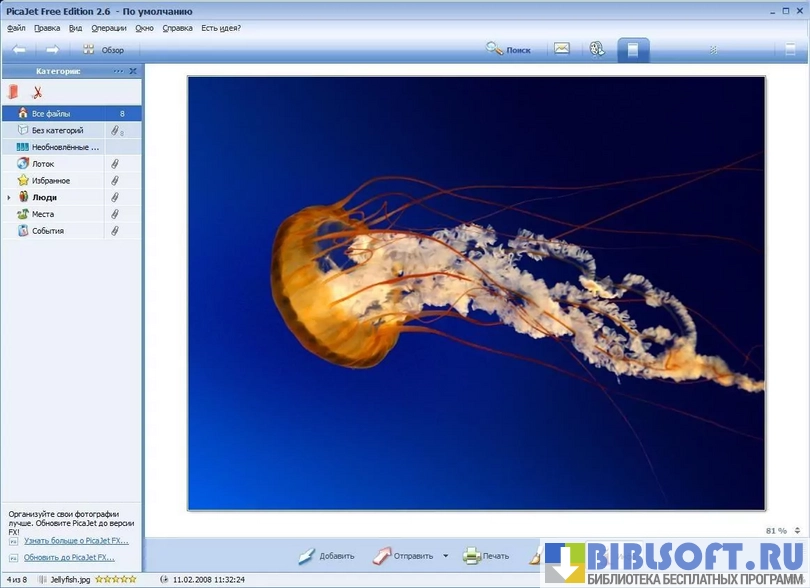Open the Обзор thumbnail overview
Screen dimensions: 810x588
click(104, 50)
